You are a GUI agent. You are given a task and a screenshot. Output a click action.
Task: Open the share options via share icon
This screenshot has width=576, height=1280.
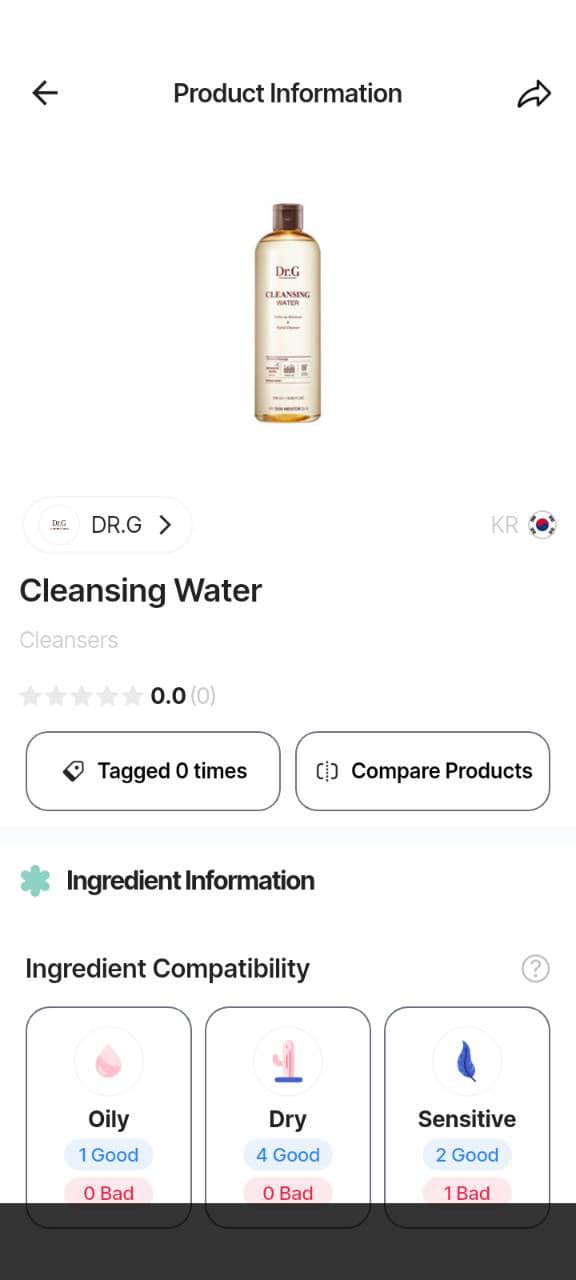536,92
